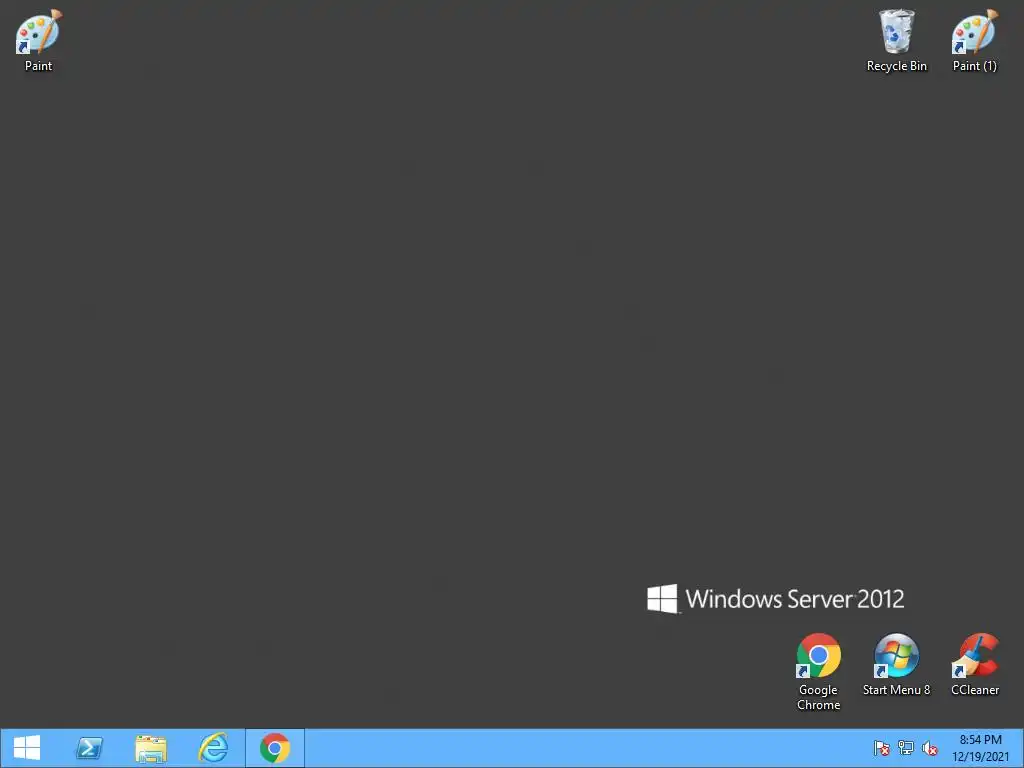Select the Paint shortcut icon at top-left of desktop
This screenshot has width=1024, height=768.
pyautogui.click(x=39, y=40)
